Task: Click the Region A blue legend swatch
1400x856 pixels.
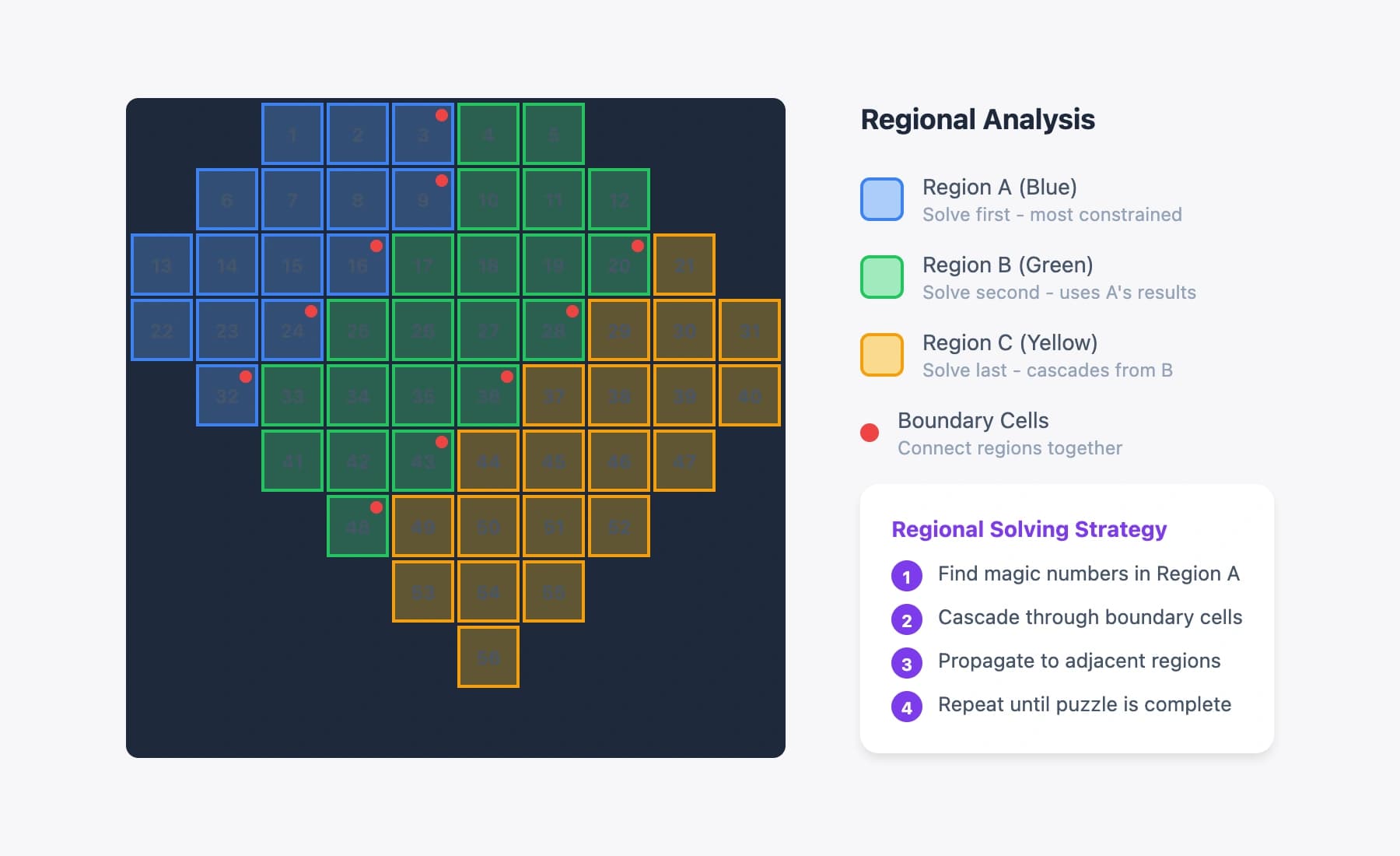Action: (x=882, y=199)
